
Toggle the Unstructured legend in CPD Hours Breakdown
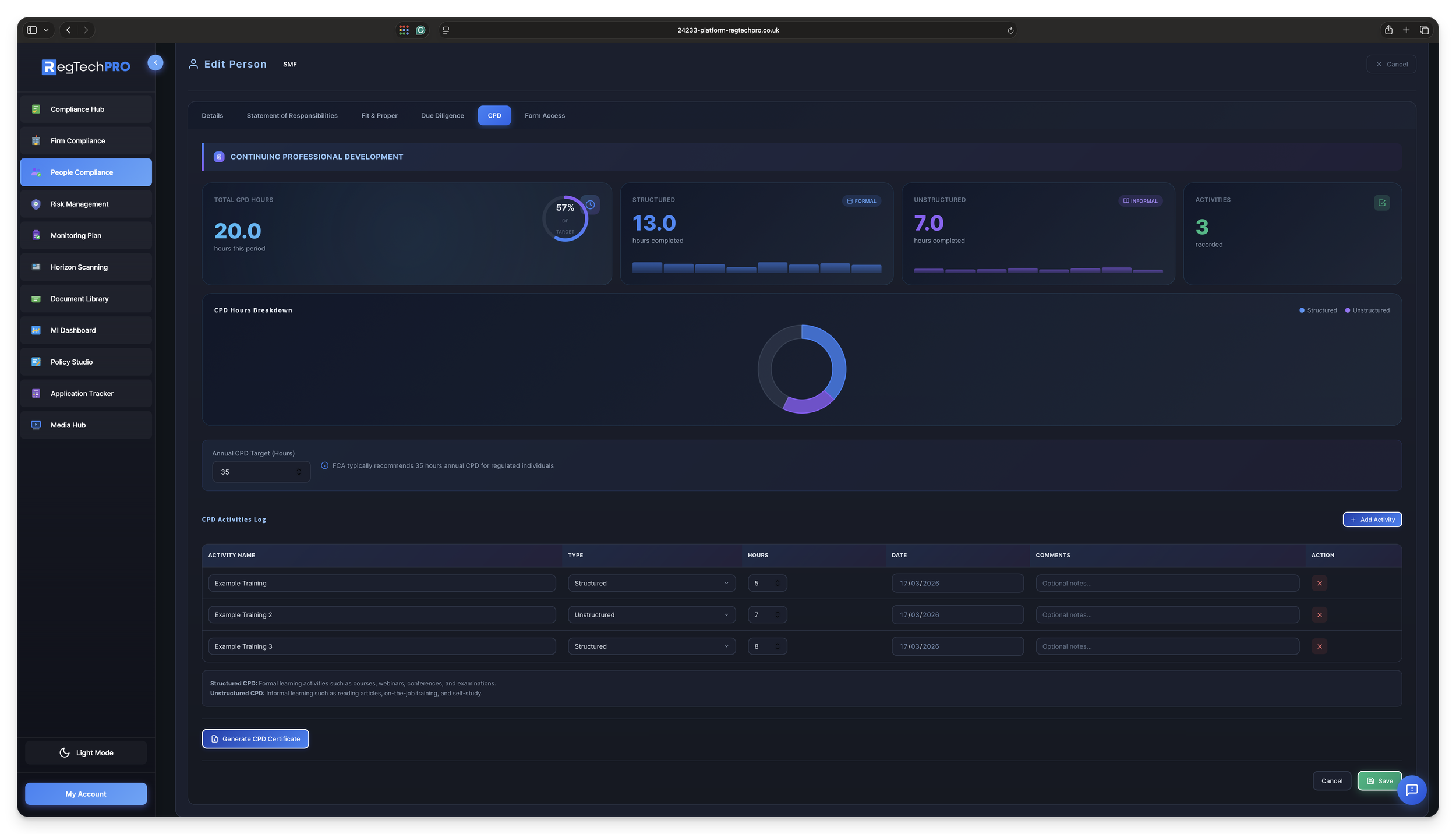click(1367, 310)
